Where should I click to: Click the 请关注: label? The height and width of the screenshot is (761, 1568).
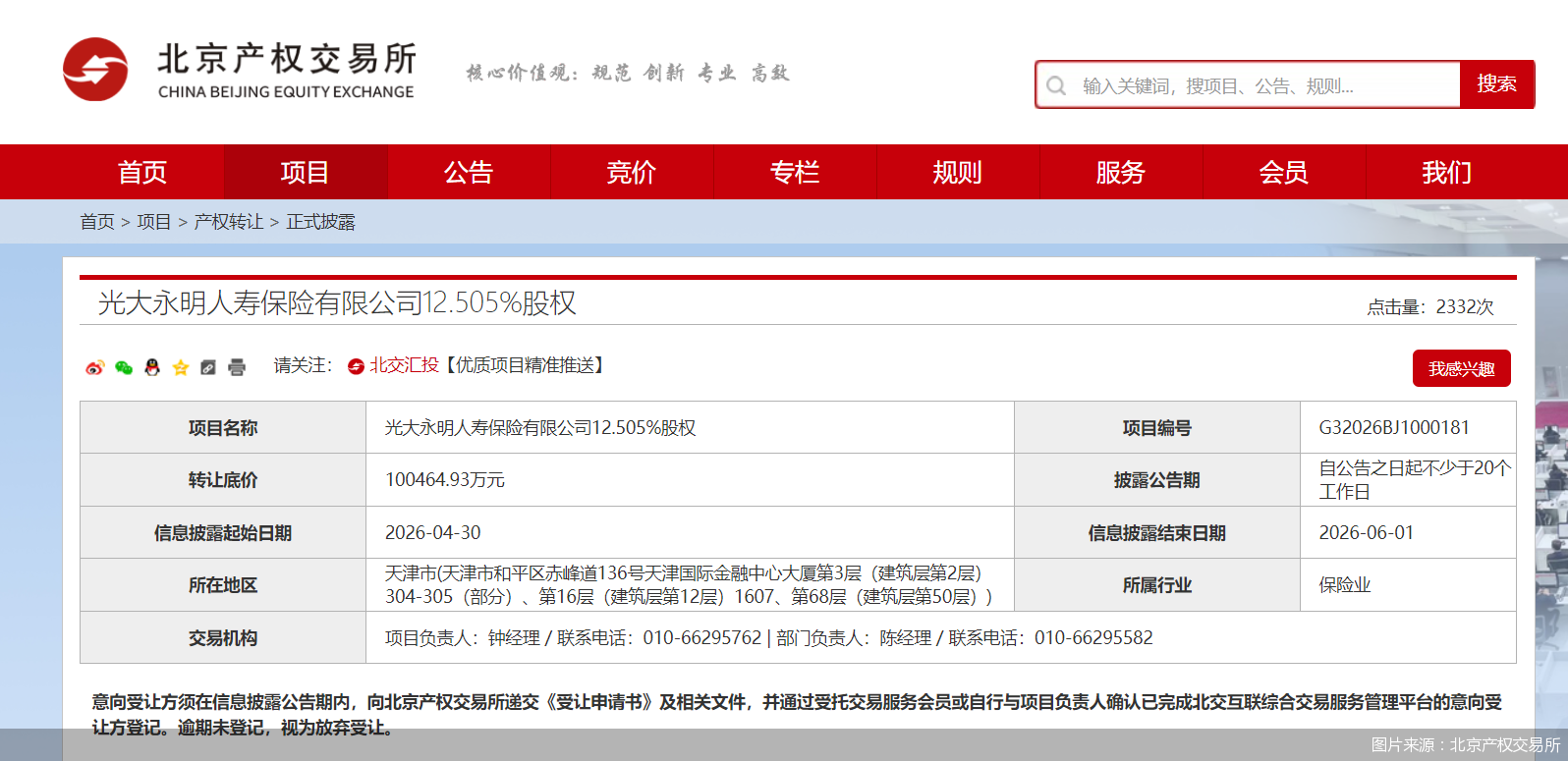click(304, 365)
